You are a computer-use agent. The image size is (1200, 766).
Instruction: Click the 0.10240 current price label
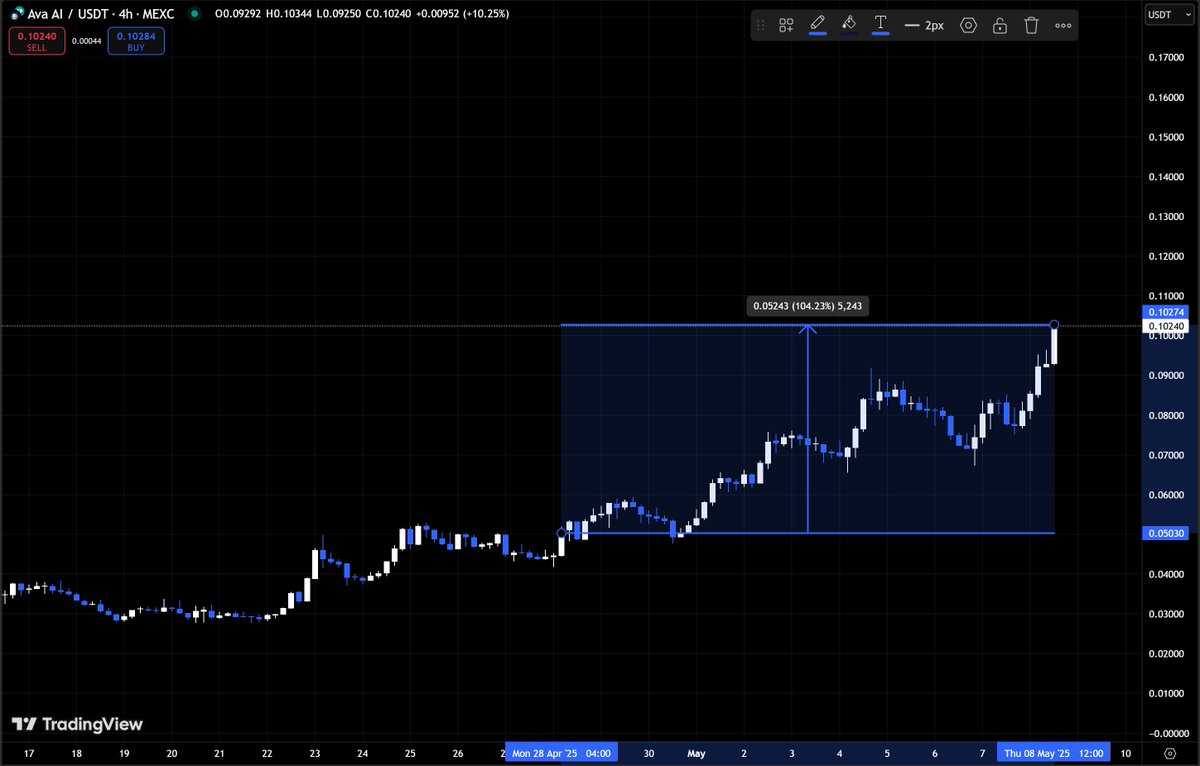coord(1166,326)
